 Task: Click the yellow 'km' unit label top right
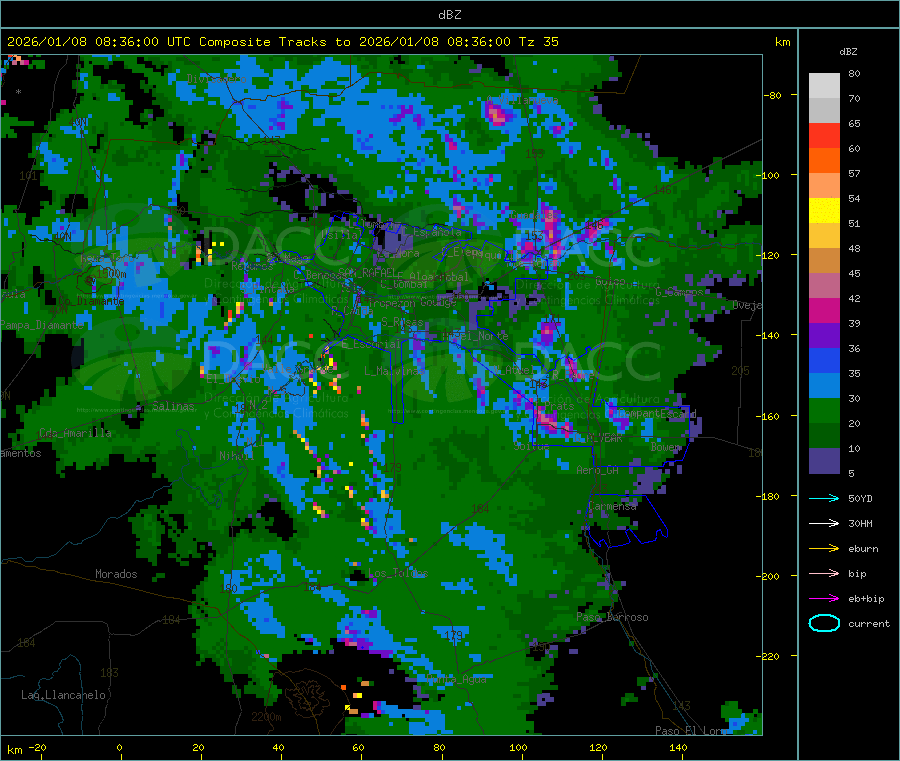782,42
